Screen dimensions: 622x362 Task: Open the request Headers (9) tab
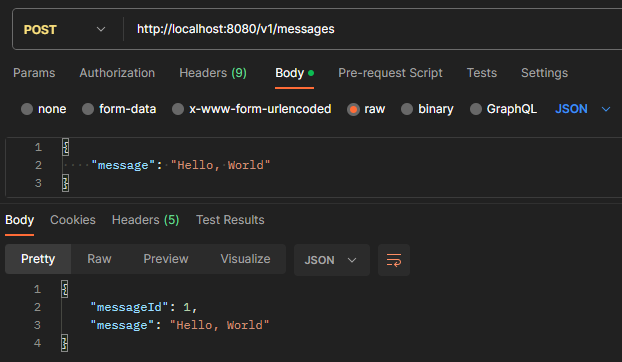click(213, 73)
